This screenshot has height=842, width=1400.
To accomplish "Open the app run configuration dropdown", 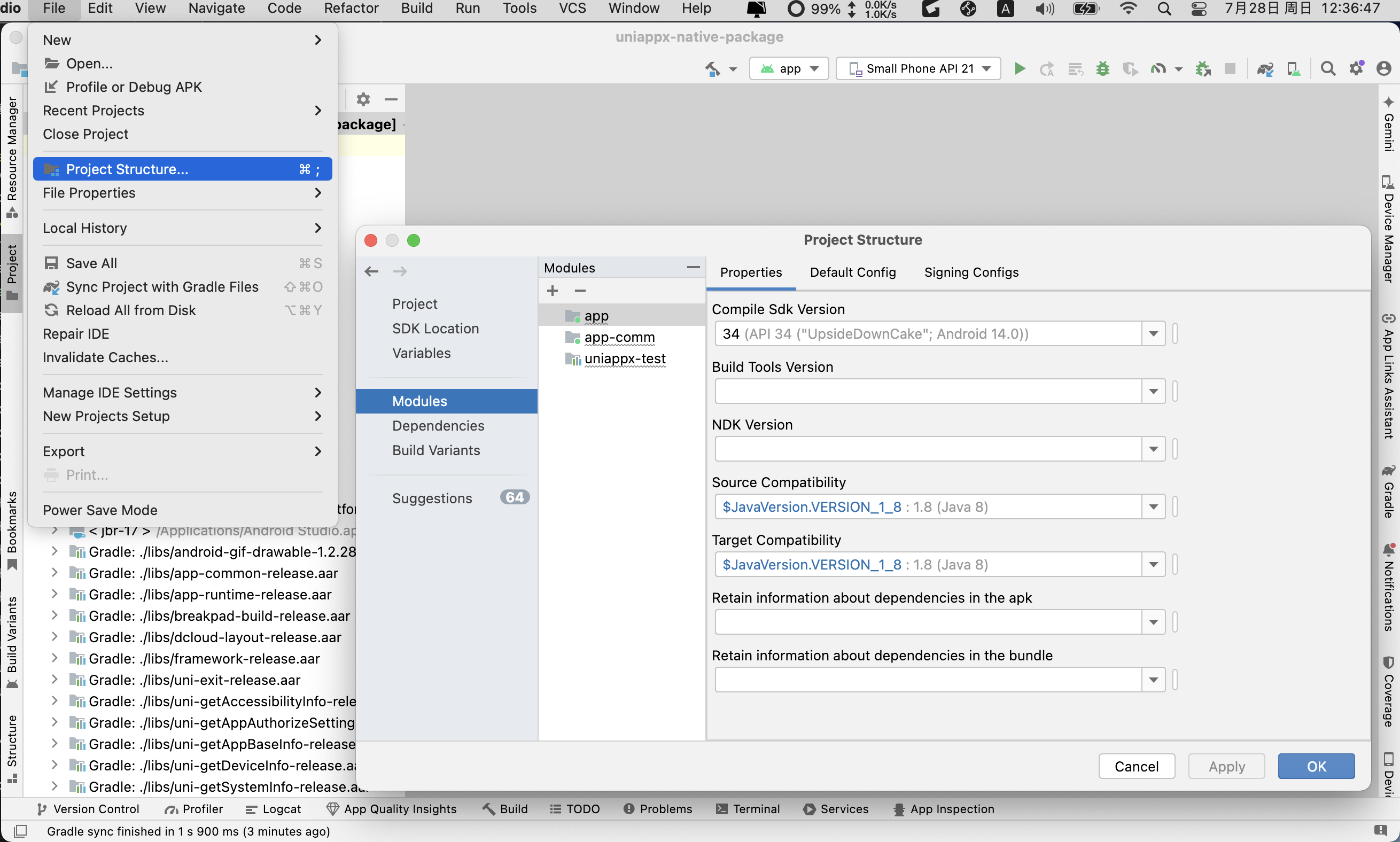I will (789, 69).
